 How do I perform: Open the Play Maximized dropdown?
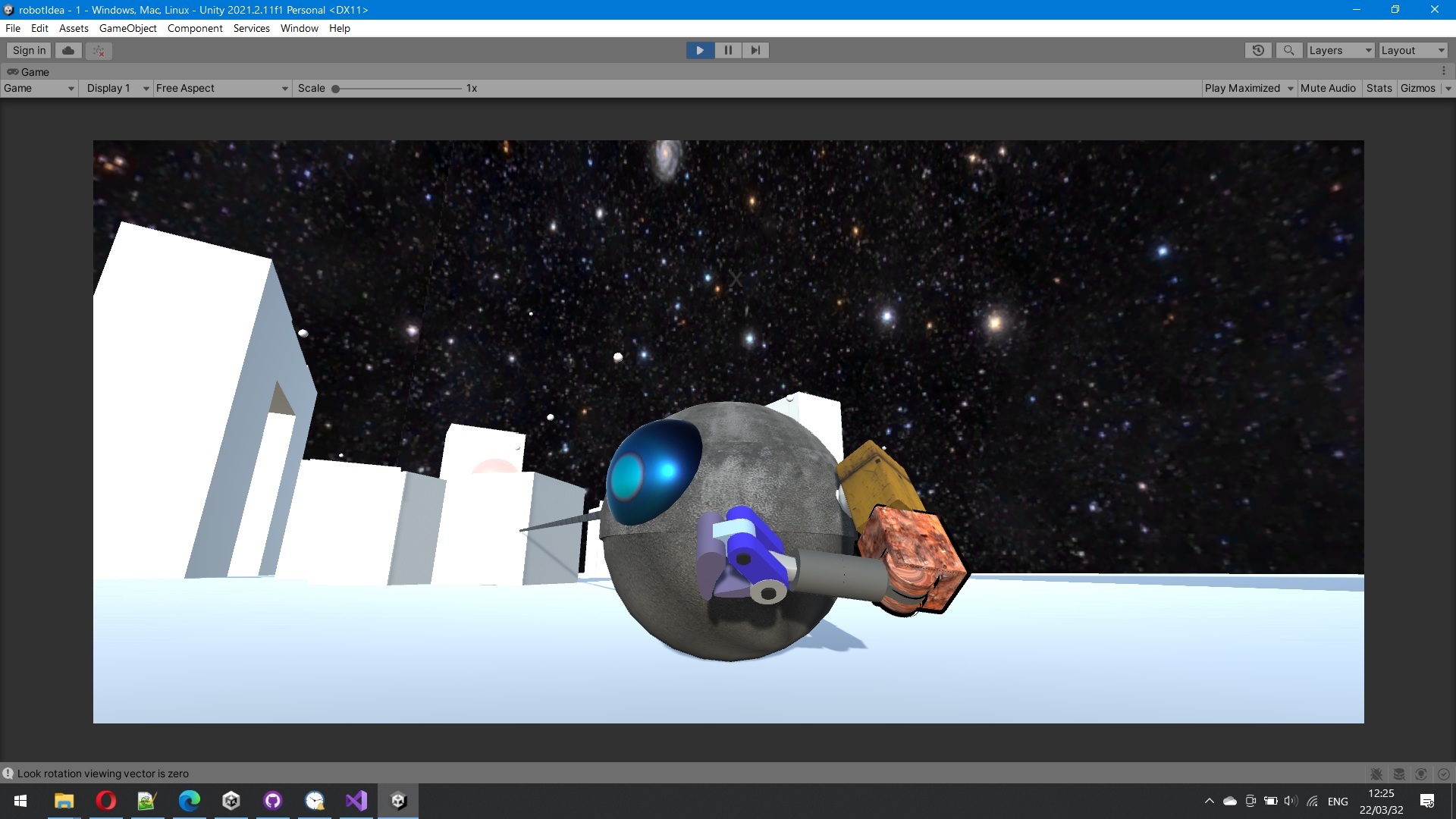click(1248, 88)
